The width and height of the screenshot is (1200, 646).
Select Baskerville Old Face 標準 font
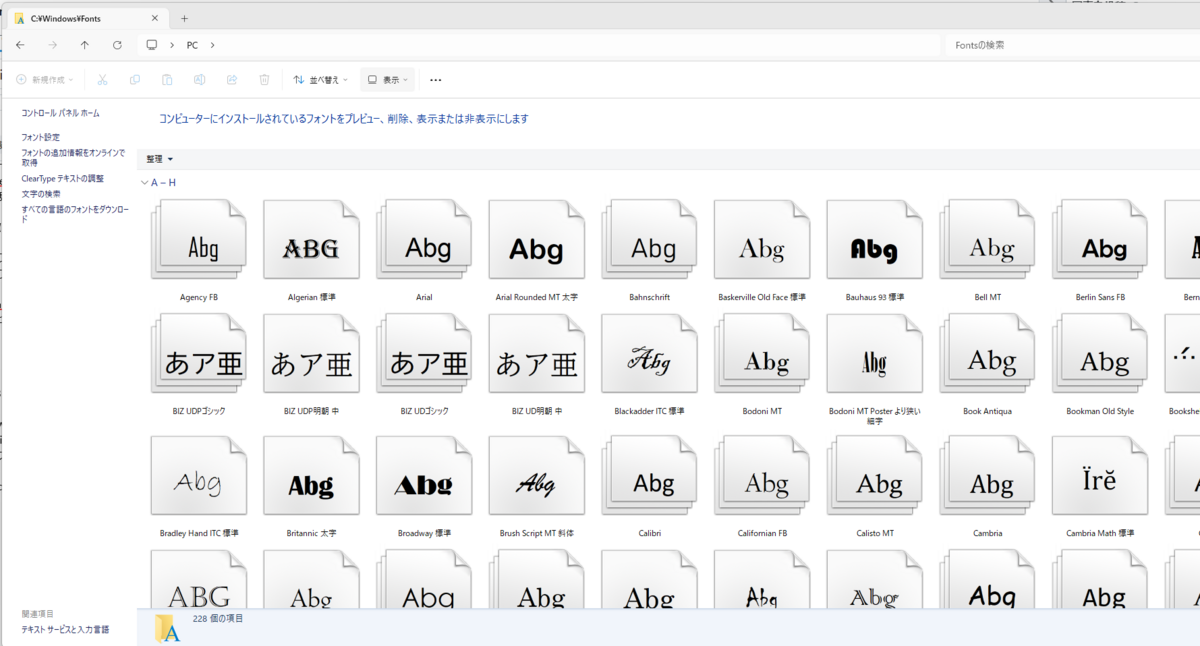coord(762,241)
